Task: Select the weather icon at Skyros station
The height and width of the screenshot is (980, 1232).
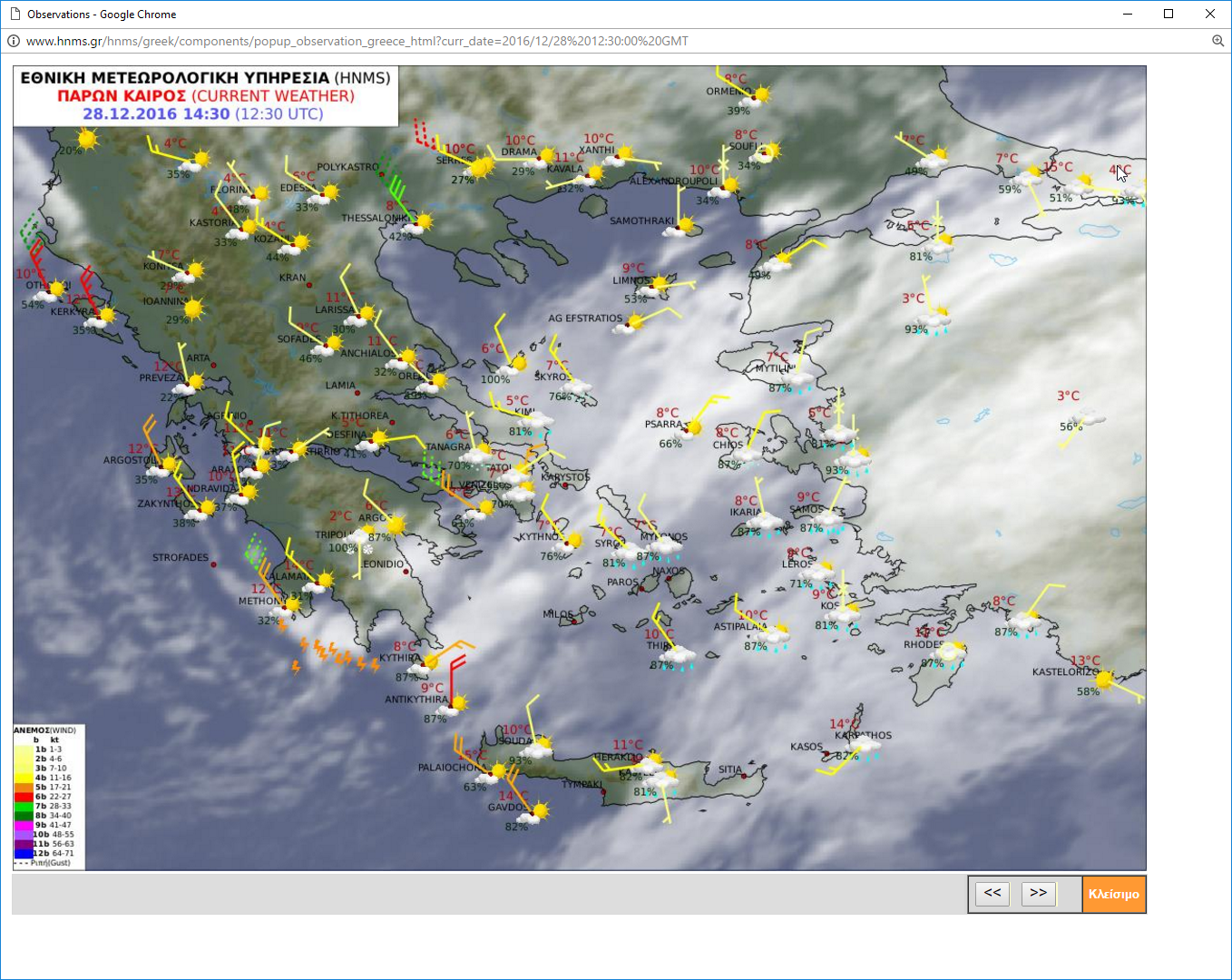Action: (574, 388)
